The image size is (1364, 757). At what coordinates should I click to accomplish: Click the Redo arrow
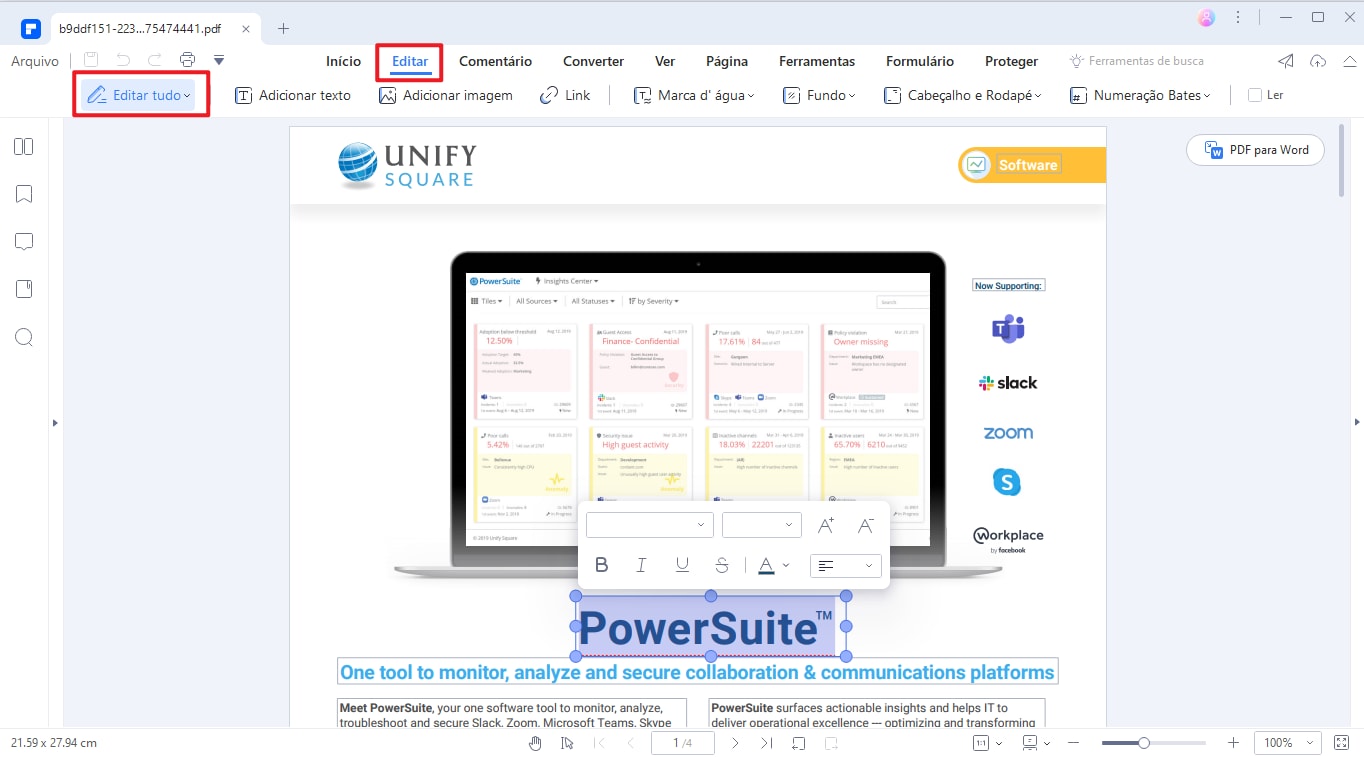155,60
